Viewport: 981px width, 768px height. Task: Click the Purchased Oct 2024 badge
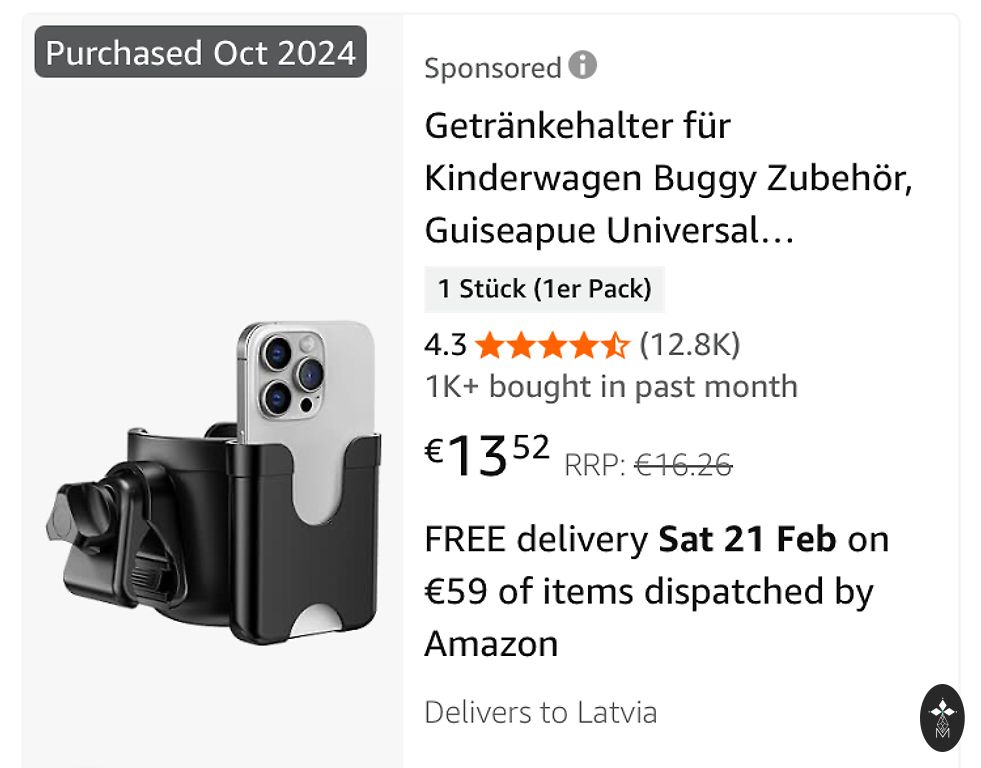[201, 52]
